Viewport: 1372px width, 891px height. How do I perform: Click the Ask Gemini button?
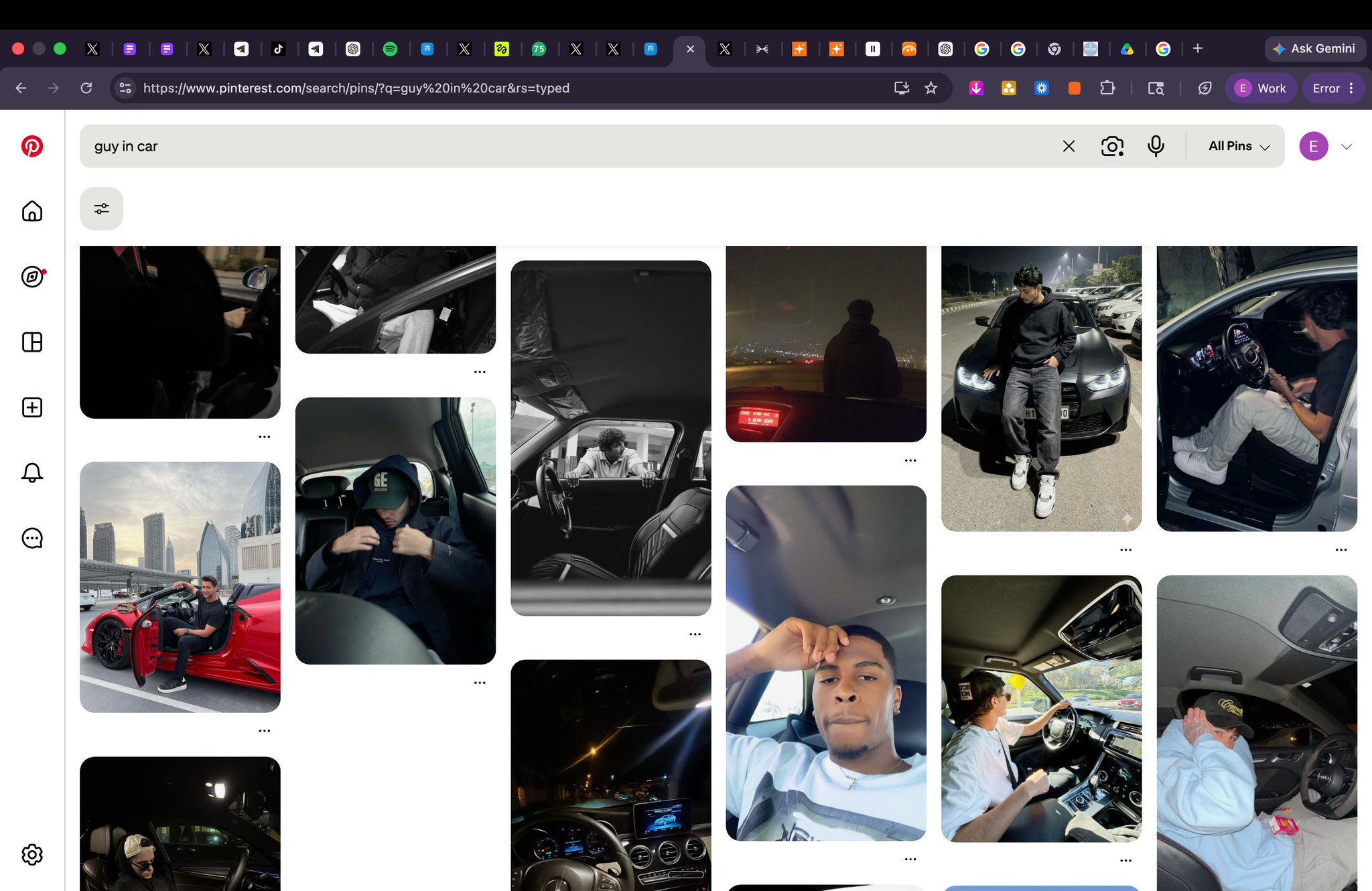pyautogui.click(x=1314, y=49)
